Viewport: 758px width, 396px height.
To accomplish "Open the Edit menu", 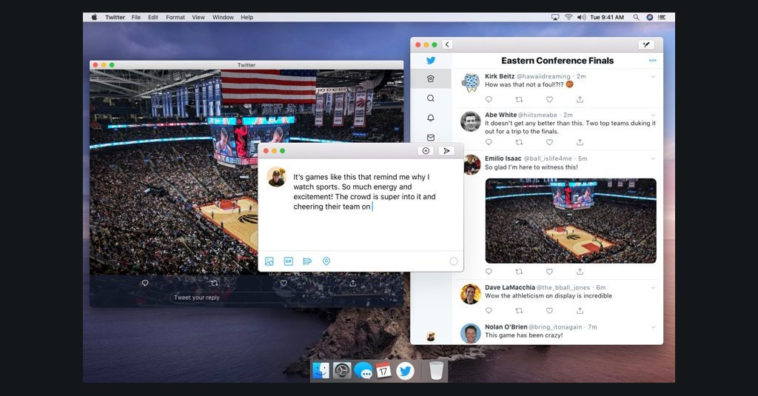I will click(x=153, y=17).
